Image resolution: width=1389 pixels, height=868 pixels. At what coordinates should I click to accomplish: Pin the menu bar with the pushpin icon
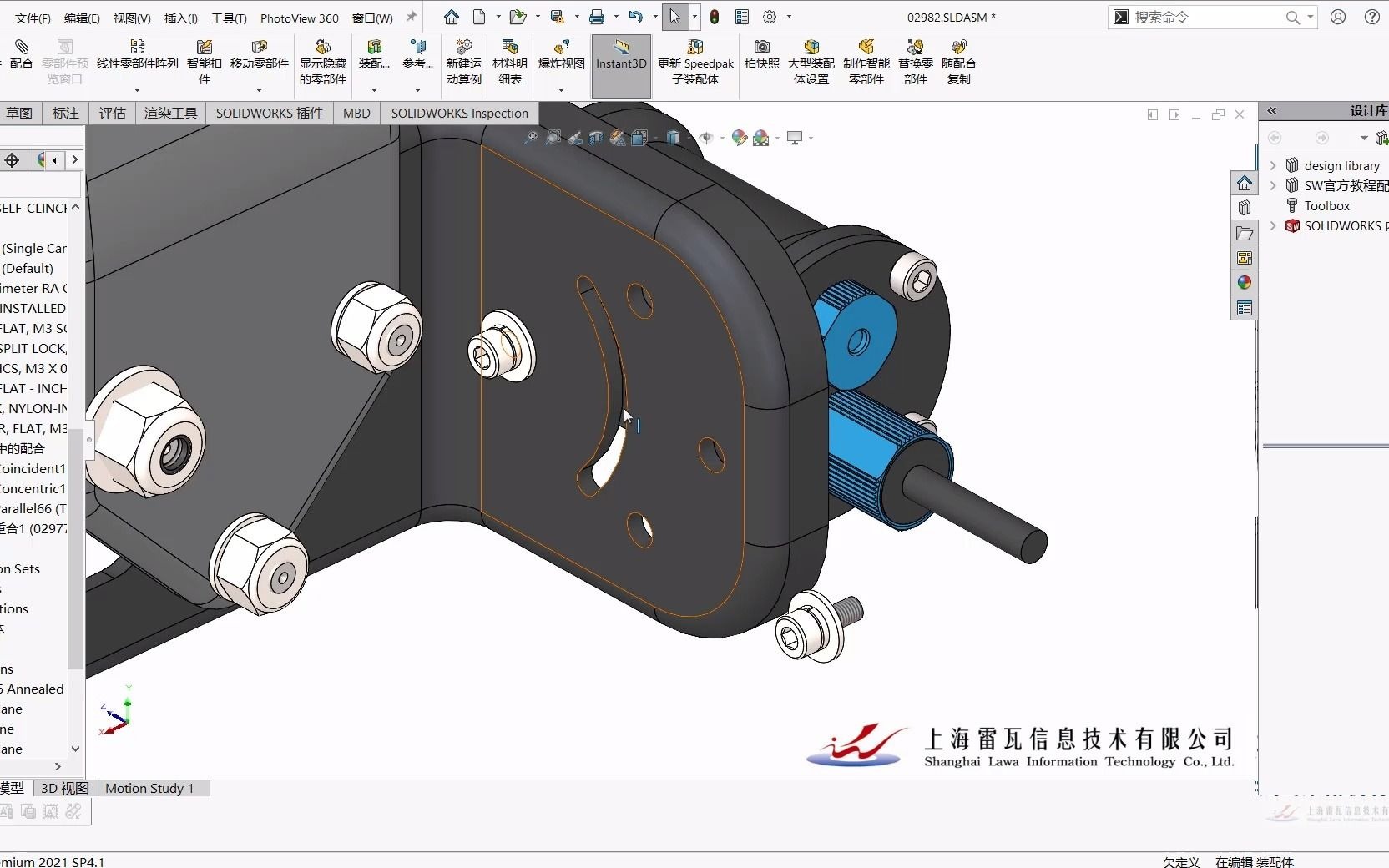(x=411, y=17)
